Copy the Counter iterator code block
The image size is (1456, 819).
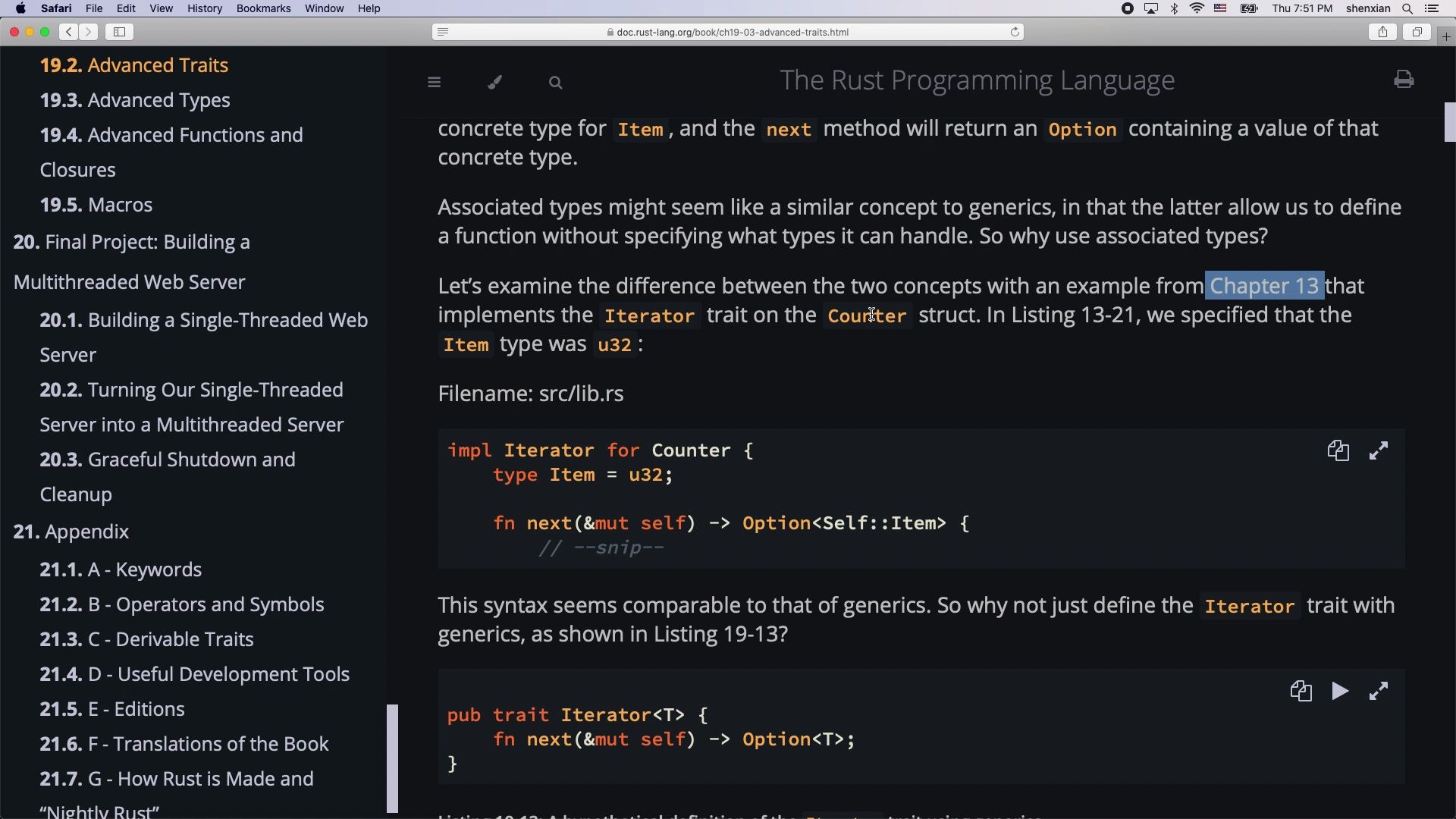point(1338,450)
